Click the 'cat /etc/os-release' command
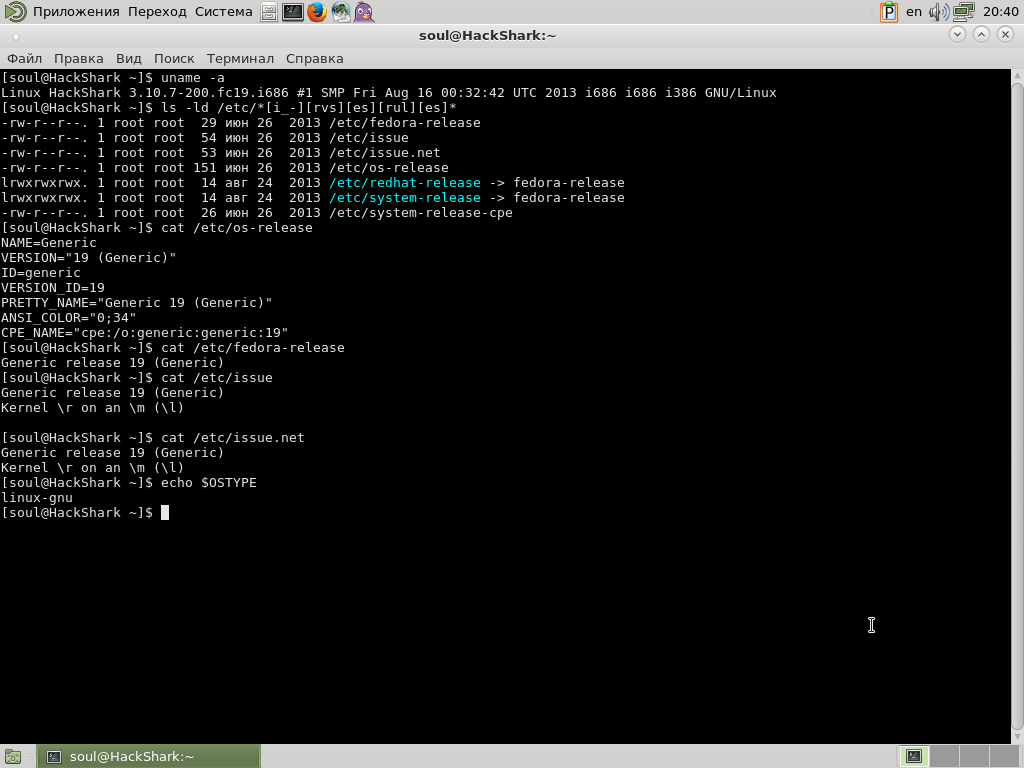Screen dimensions: 1024x768 coord(237,228)
